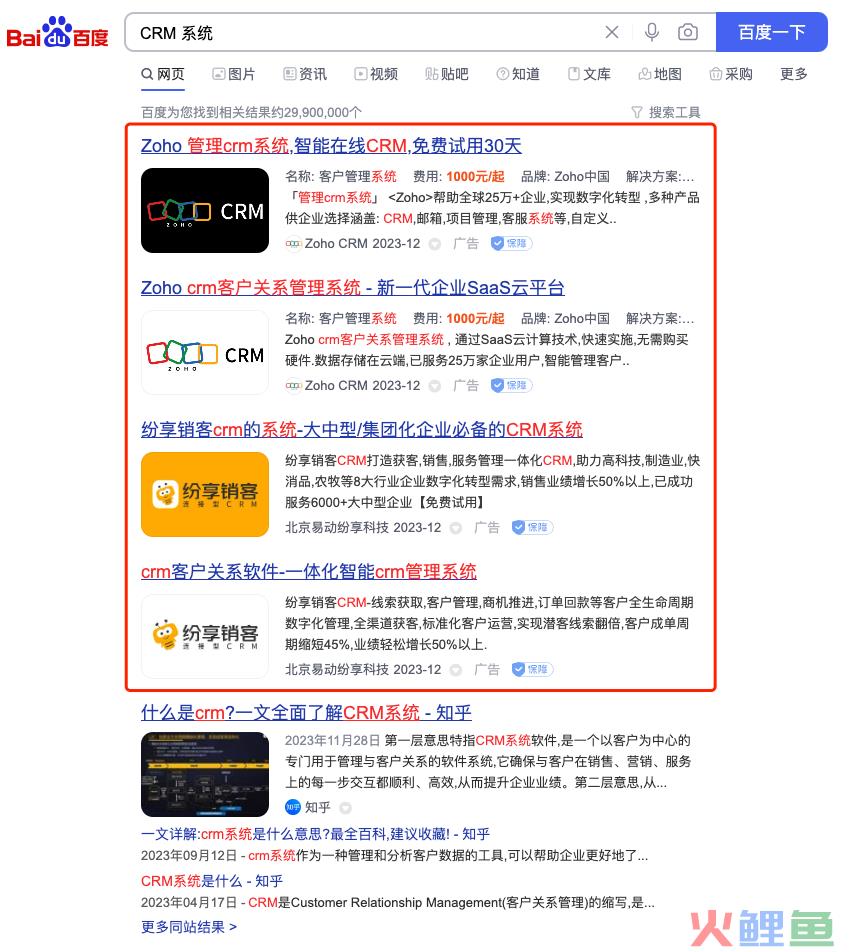Open the 贴吧 tab
The width and height of the screenshot is (858, 952).
pos(447,74)
